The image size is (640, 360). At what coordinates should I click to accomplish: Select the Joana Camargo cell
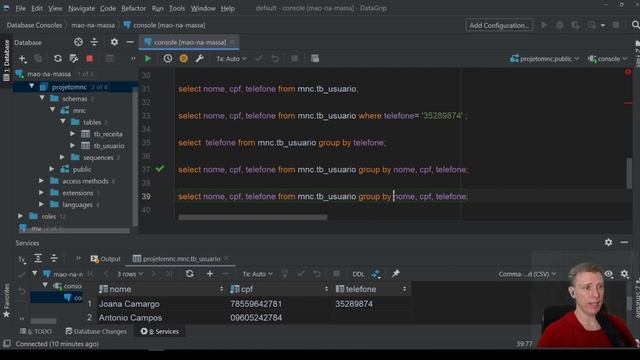point(161,304)
